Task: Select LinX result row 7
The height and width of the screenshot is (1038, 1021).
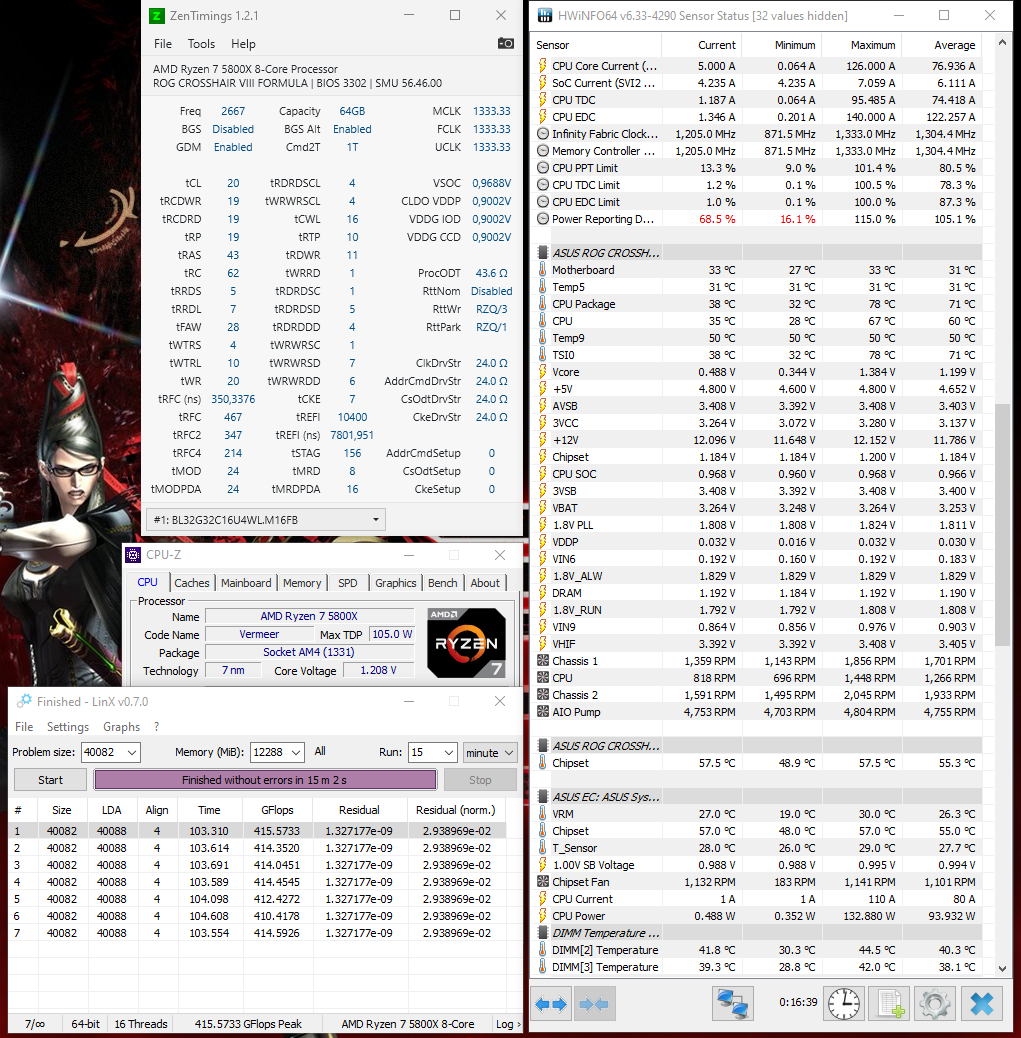Action: coord(257,933)
